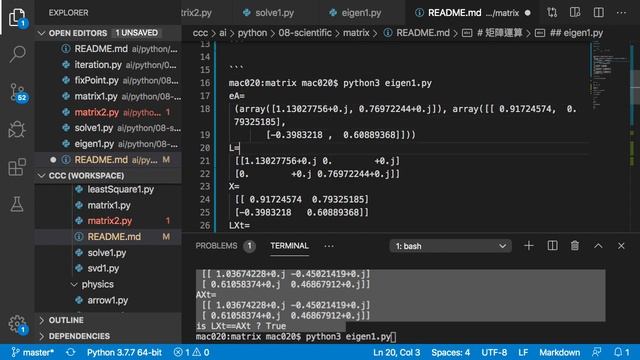Open Source Control with 52 changes
This screenshot has height=360, width=640.
(18, 92)
